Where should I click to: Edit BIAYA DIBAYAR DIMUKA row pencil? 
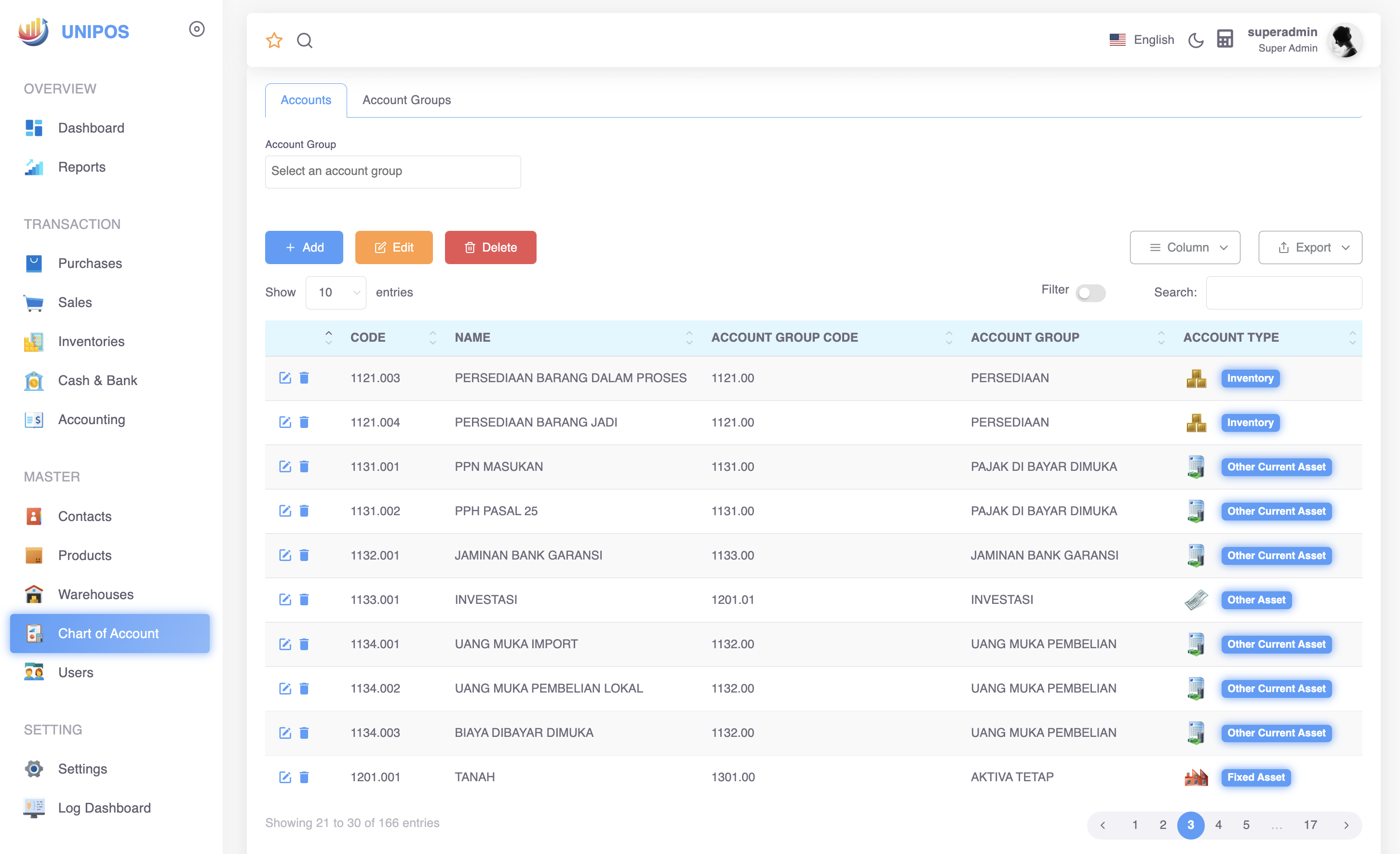[x=285, y=733]
